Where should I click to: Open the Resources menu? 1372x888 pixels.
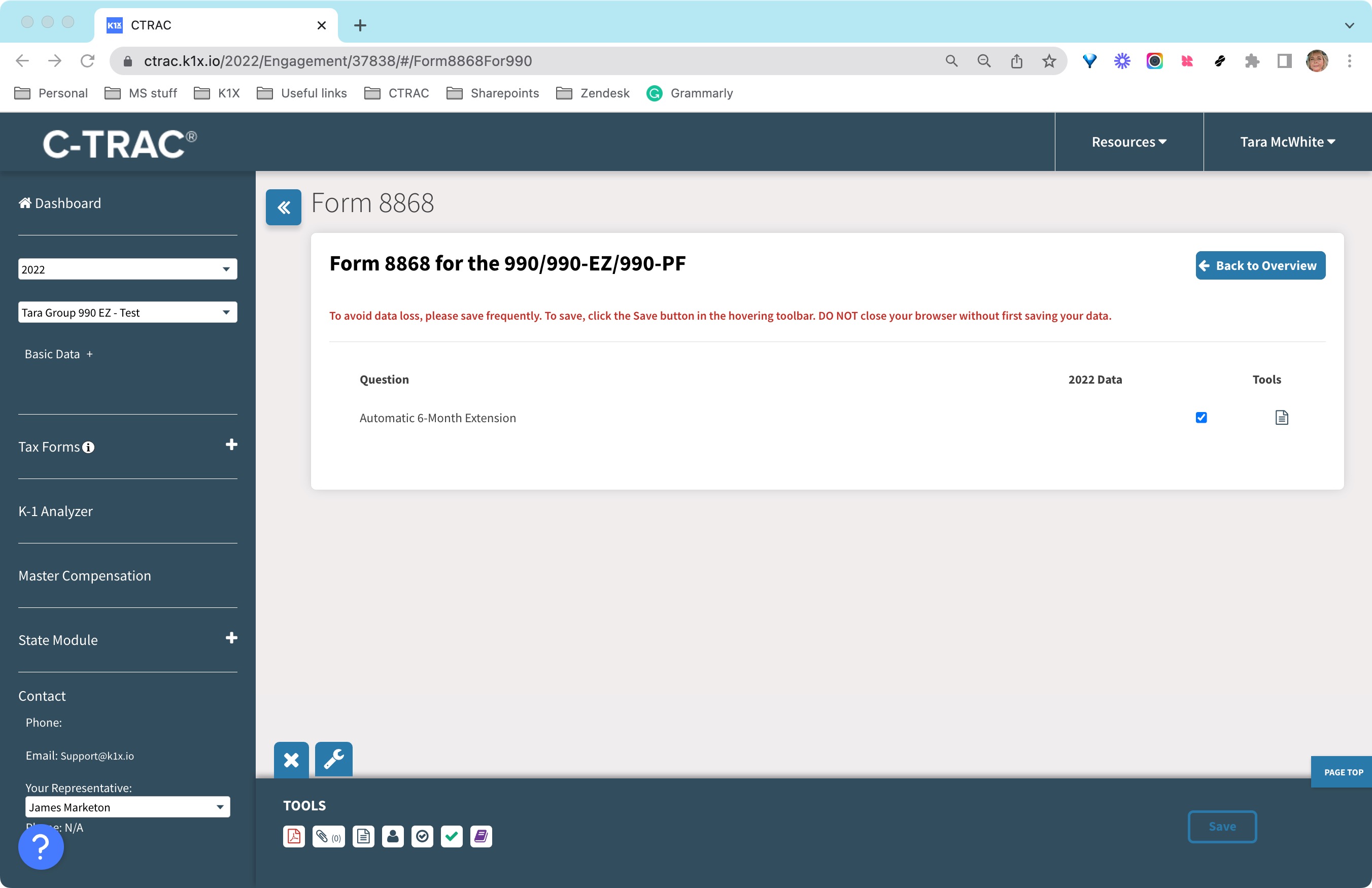(x=1128, y=141)
